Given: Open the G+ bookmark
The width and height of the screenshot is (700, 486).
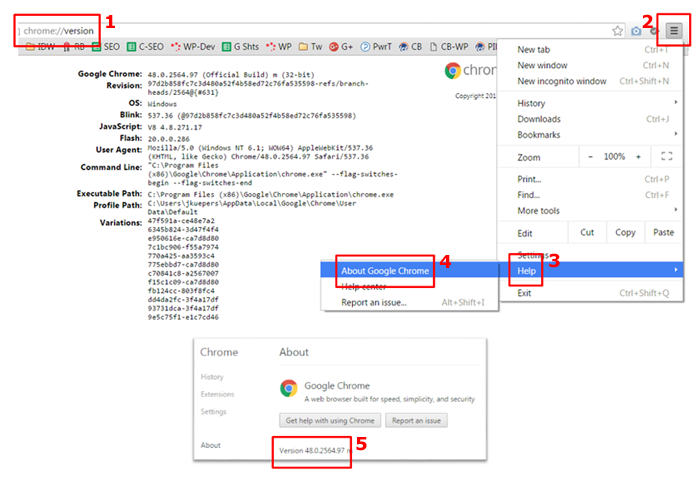Looking at the screenshot, I should click(342, 46).
